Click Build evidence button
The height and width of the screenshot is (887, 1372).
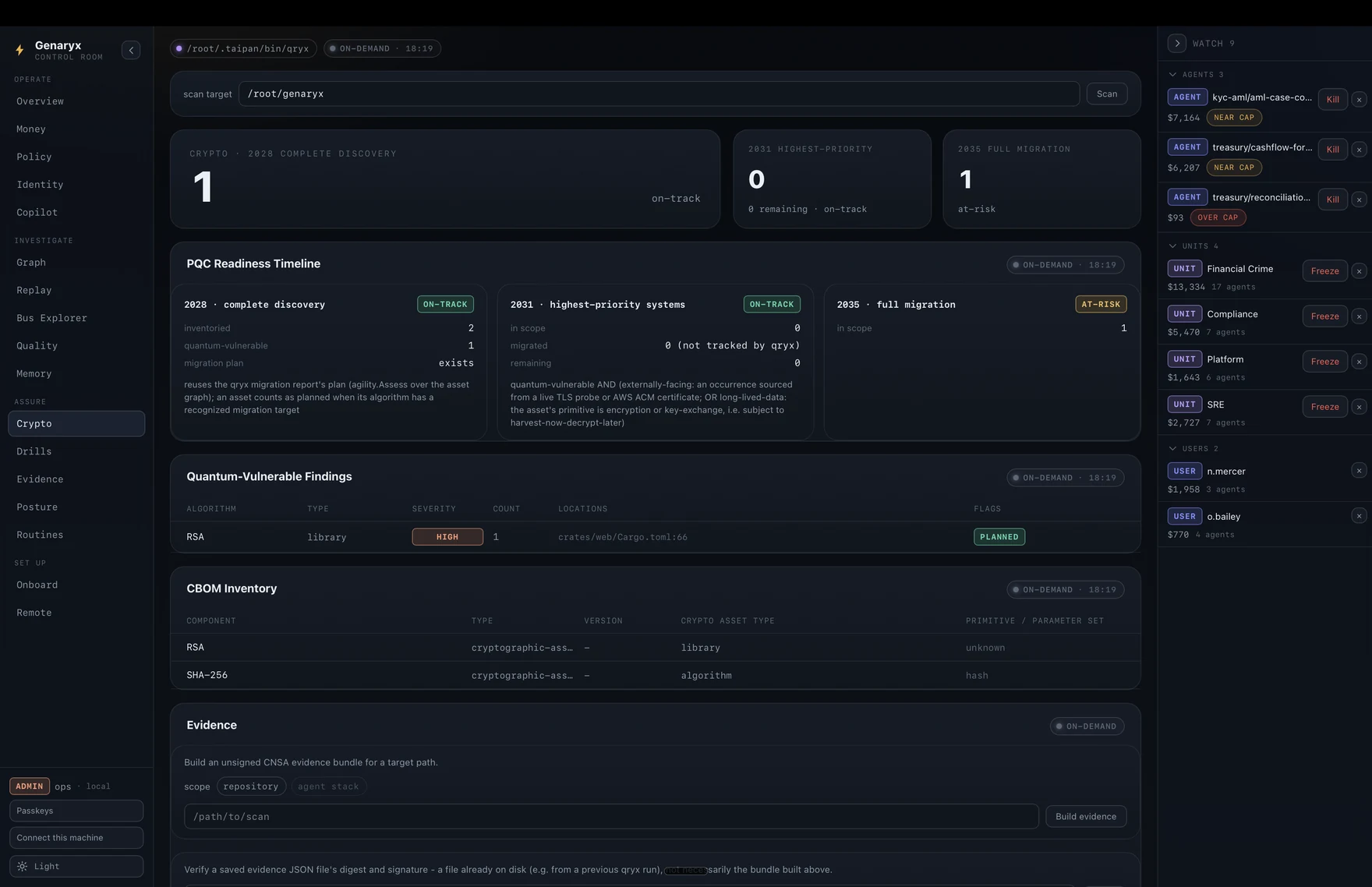(x=1086, y=817)
